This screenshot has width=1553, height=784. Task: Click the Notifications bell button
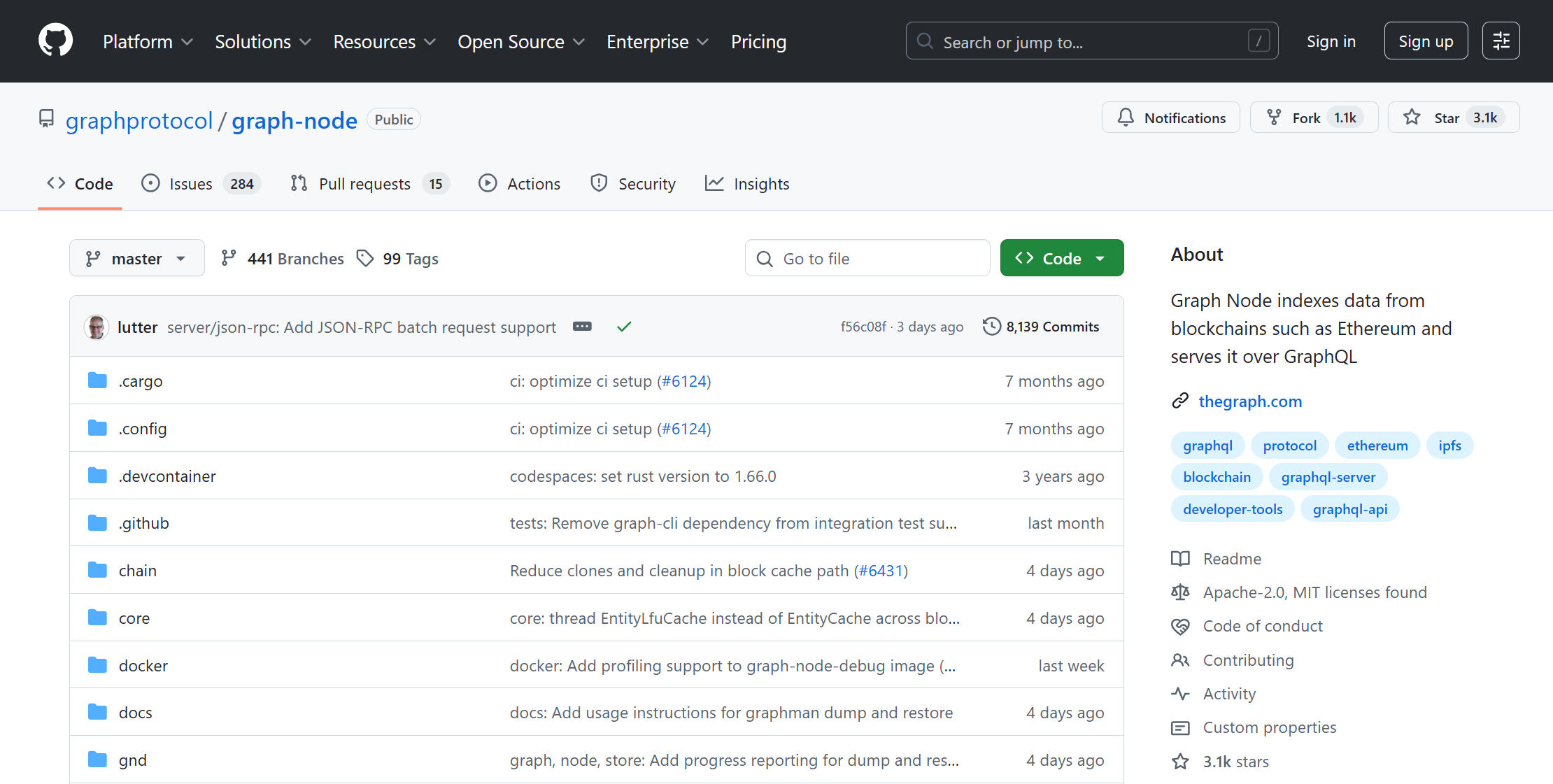click(x=1170, y=117)
